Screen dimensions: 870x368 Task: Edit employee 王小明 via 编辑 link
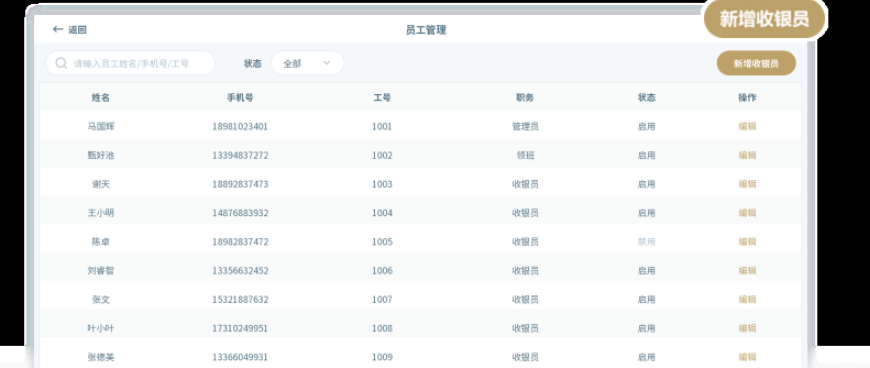(x=747, y=213)
